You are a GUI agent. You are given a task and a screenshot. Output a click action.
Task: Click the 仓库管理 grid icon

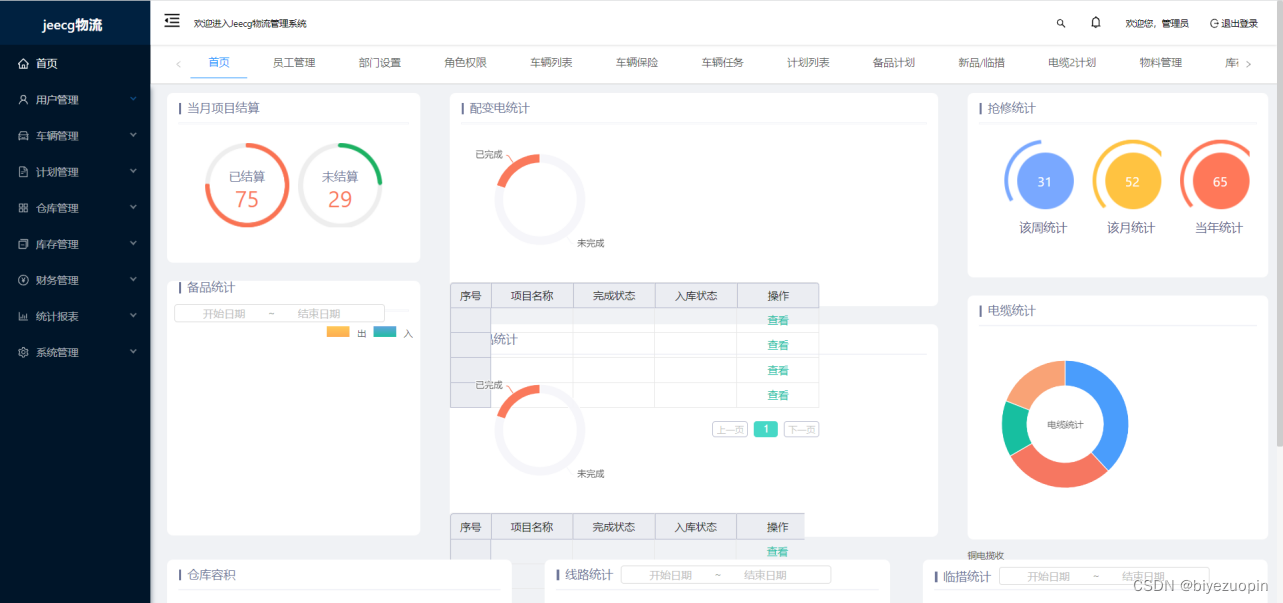pyautogui.click(x=24, y=208)
